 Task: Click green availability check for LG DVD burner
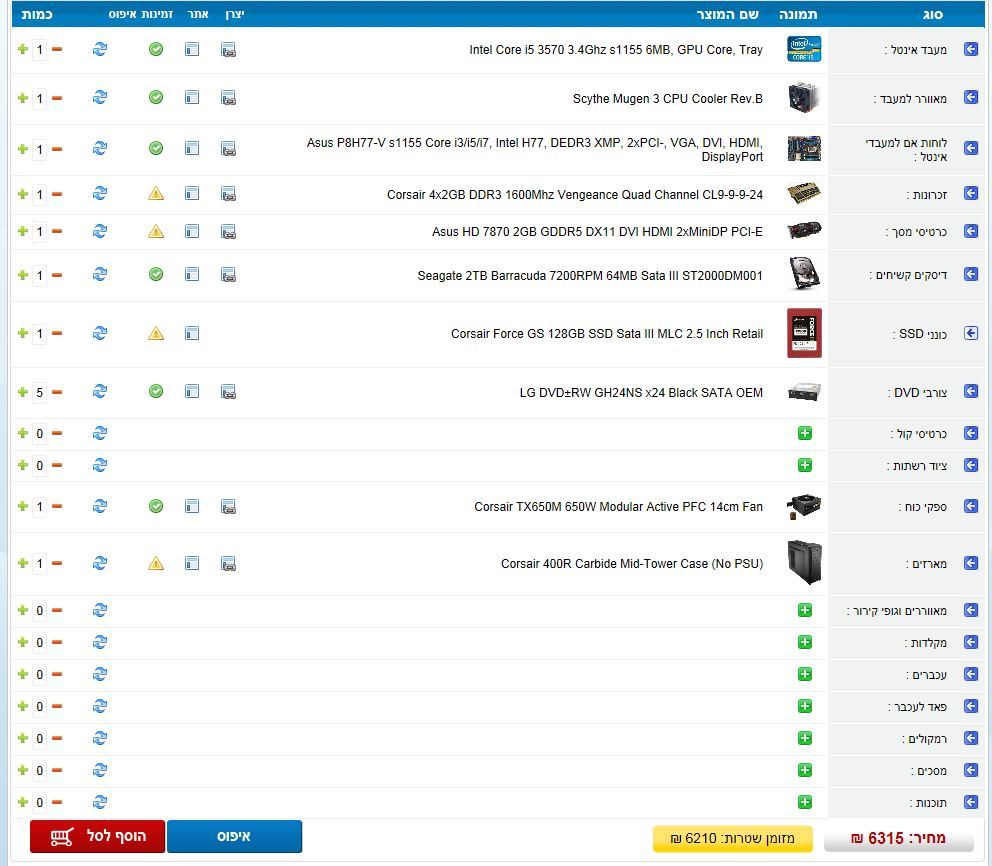pyautogui.click(x=156, y=392)
